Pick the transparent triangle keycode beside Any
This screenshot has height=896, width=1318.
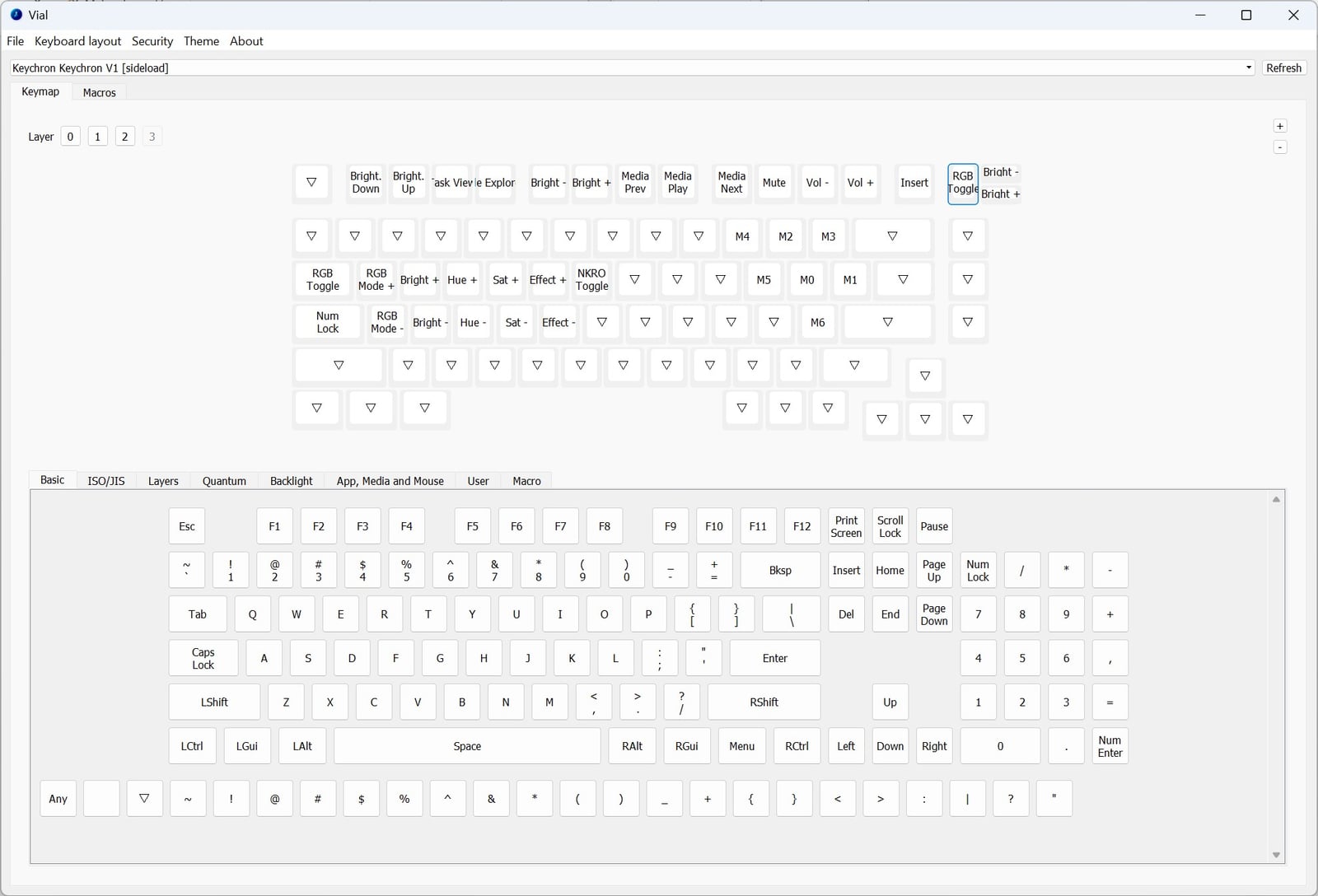coord(144,799)
